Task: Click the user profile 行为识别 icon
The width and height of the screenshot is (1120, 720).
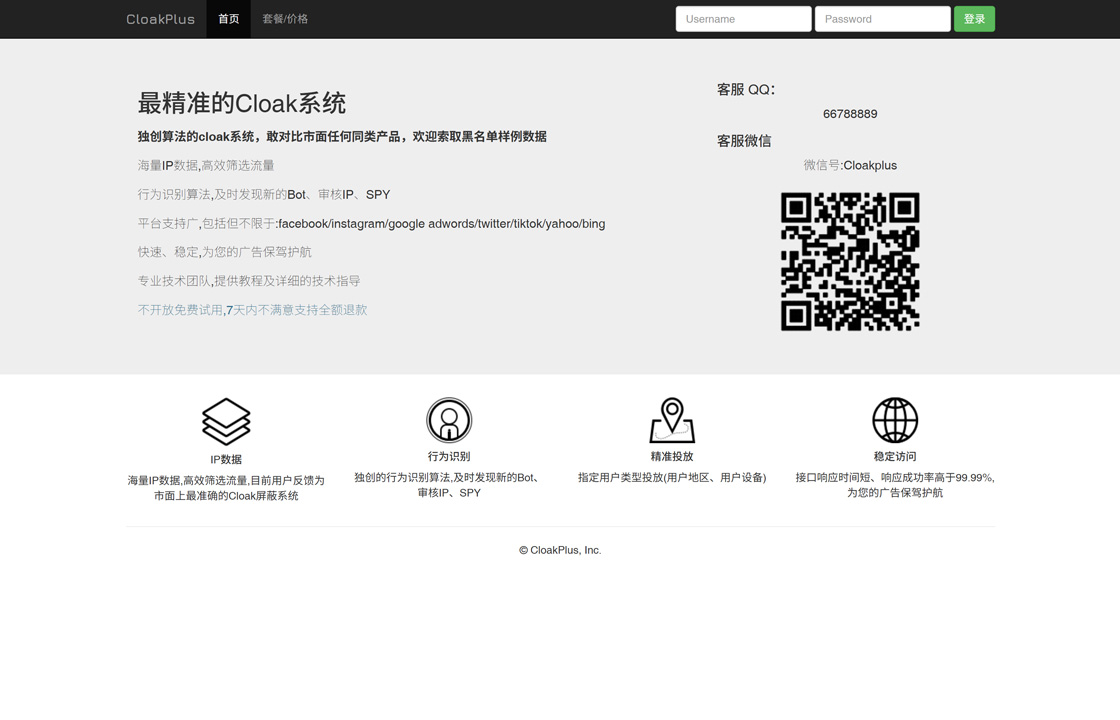Action: (x=449, y=420)
